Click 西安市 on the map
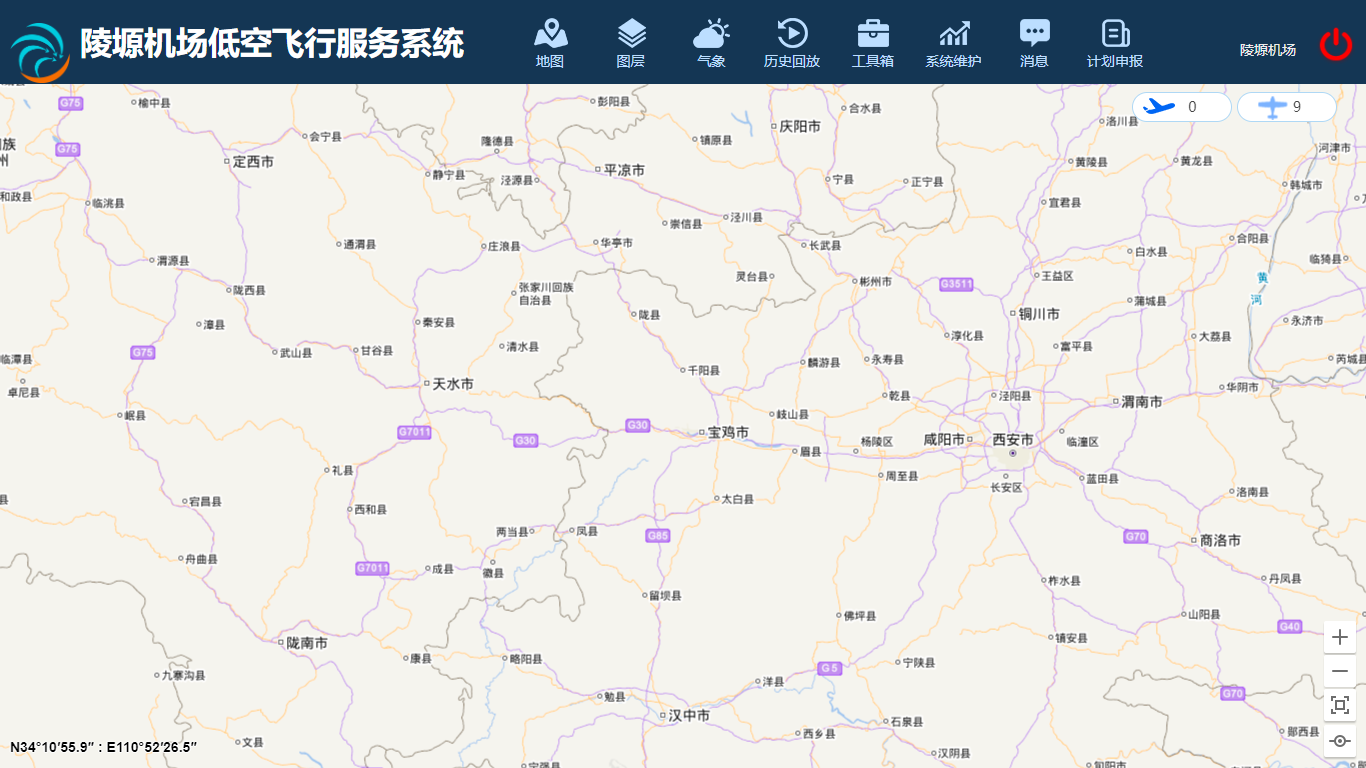 [x=1013, y=440]
